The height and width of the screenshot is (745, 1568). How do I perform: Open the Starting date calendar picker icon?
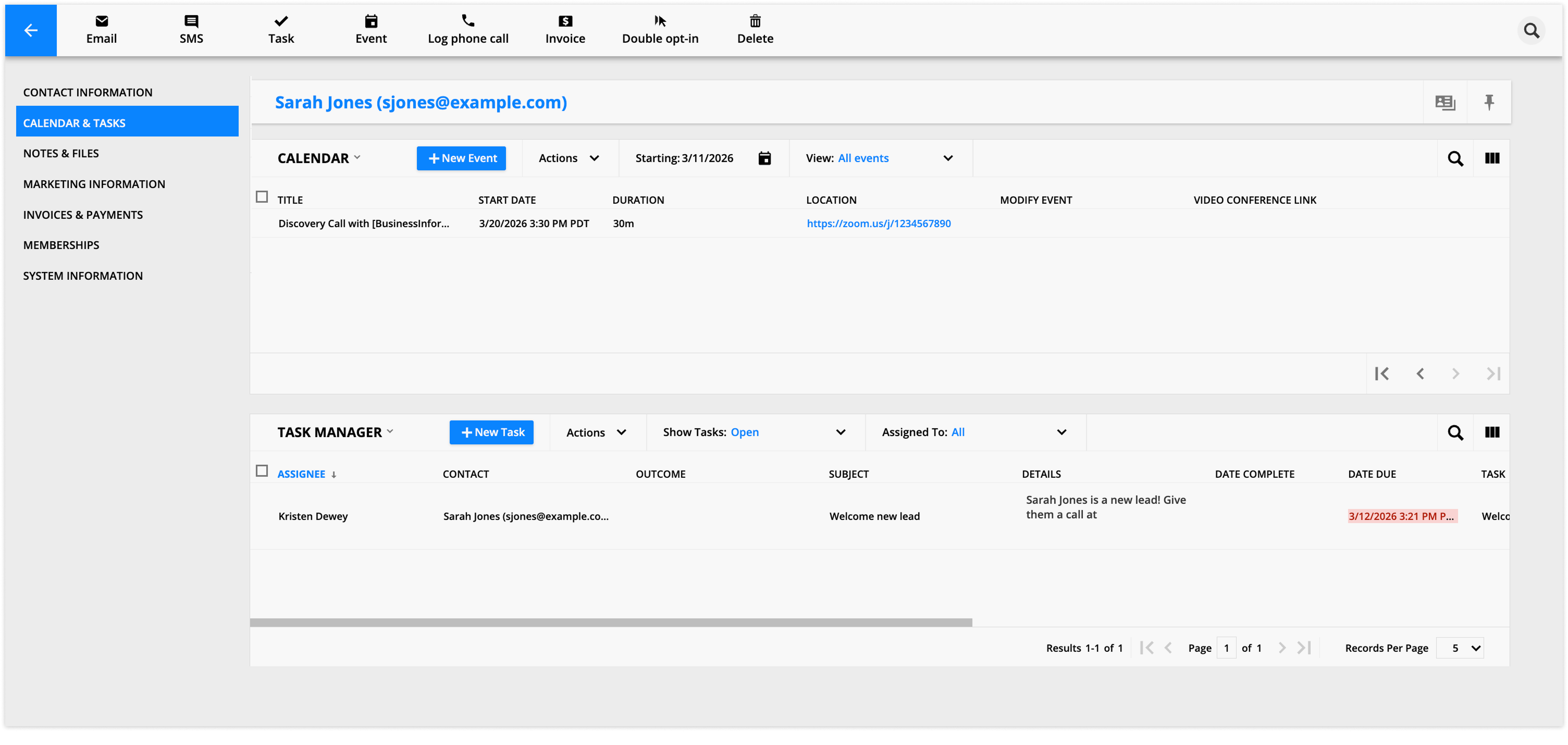coord(764,158)
